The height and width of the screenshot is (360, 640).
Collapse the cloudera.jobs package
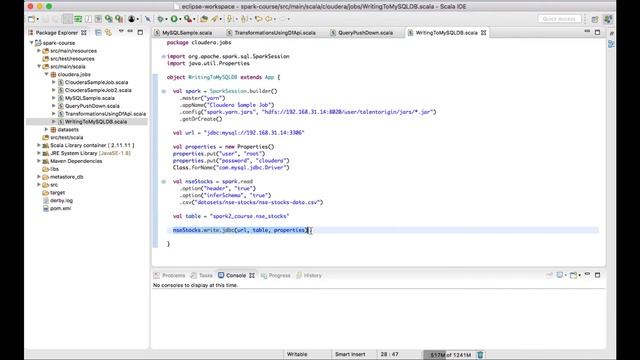[47, 74]
